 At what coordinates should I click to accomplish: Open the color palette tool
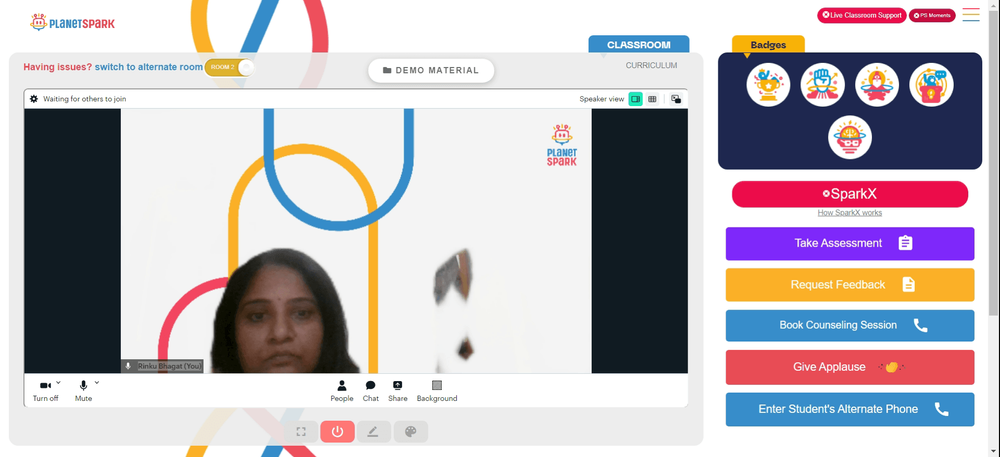click(411, 432)
